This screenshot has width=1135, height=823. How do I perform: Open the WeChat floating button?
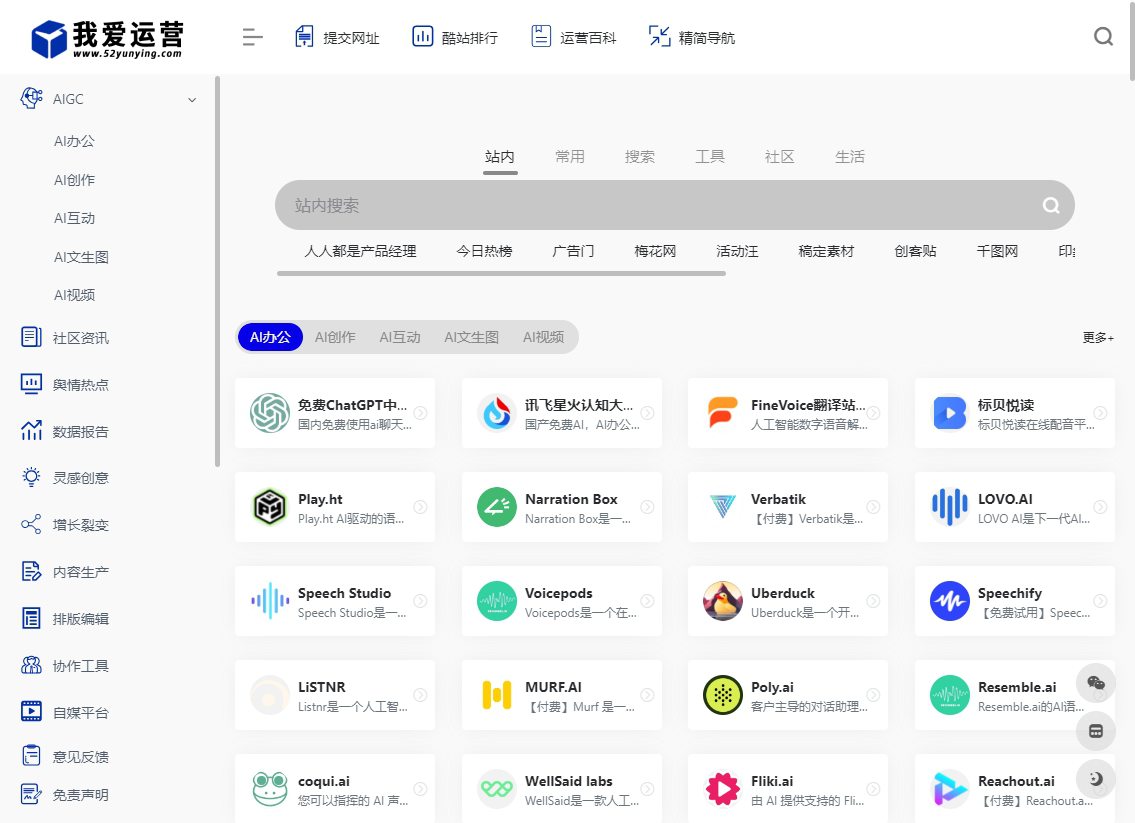click(x=1096, y=683)
